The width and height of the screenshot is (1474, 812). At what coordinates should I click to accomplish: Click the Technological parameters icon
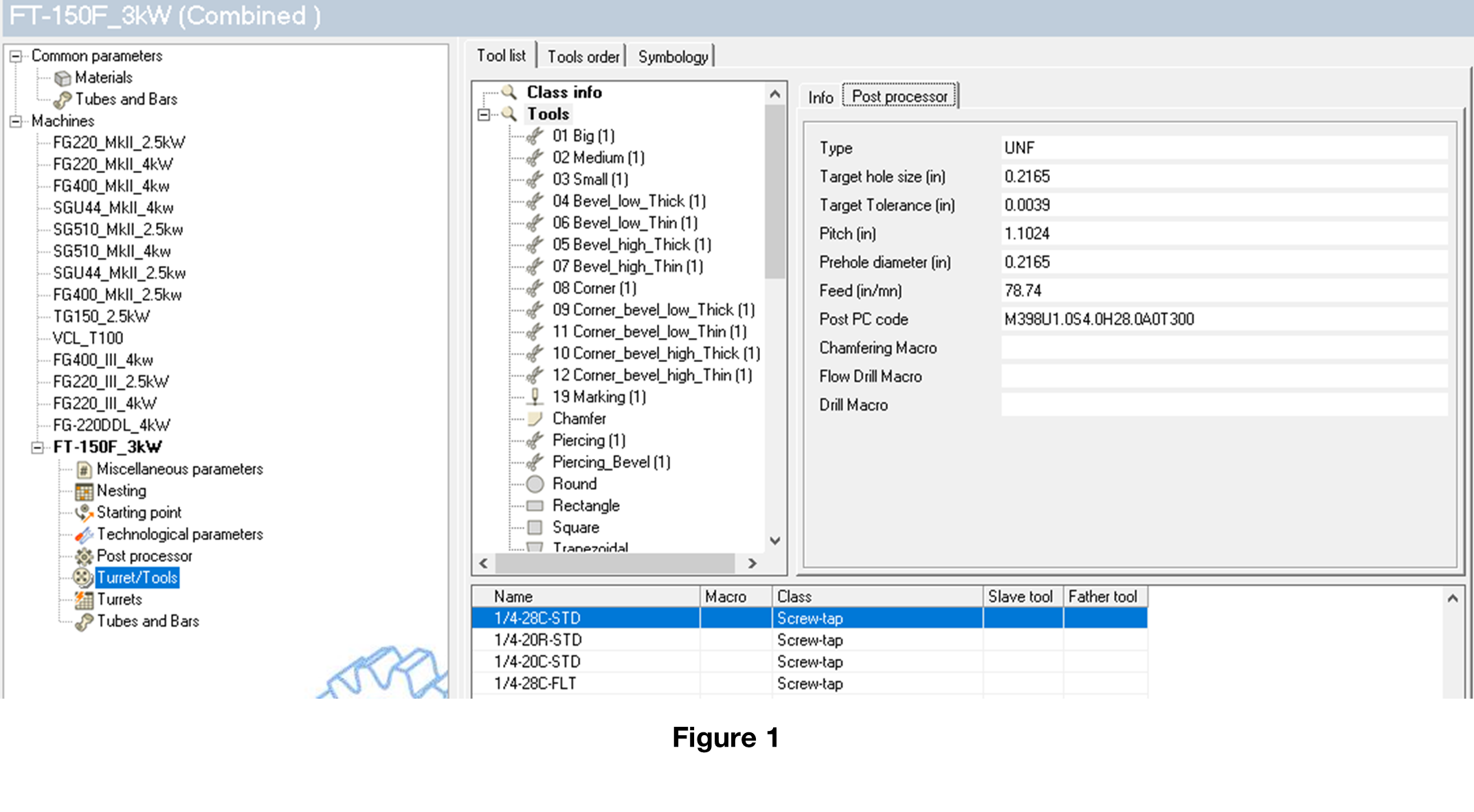point(84,534)
